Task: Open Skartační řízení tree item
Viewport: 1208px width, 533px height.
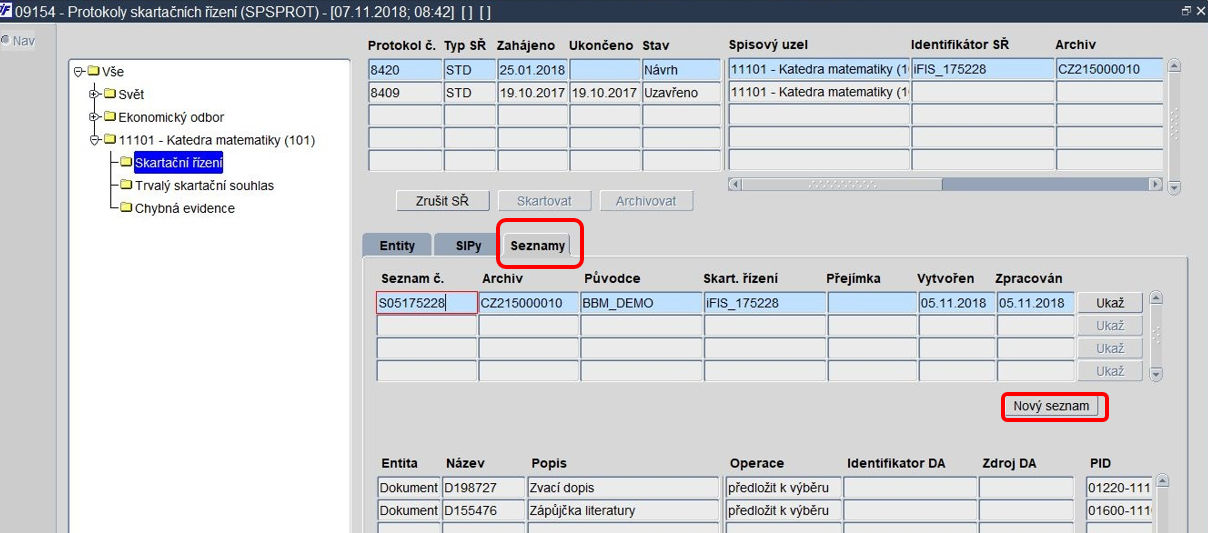Action: (178, 162)
